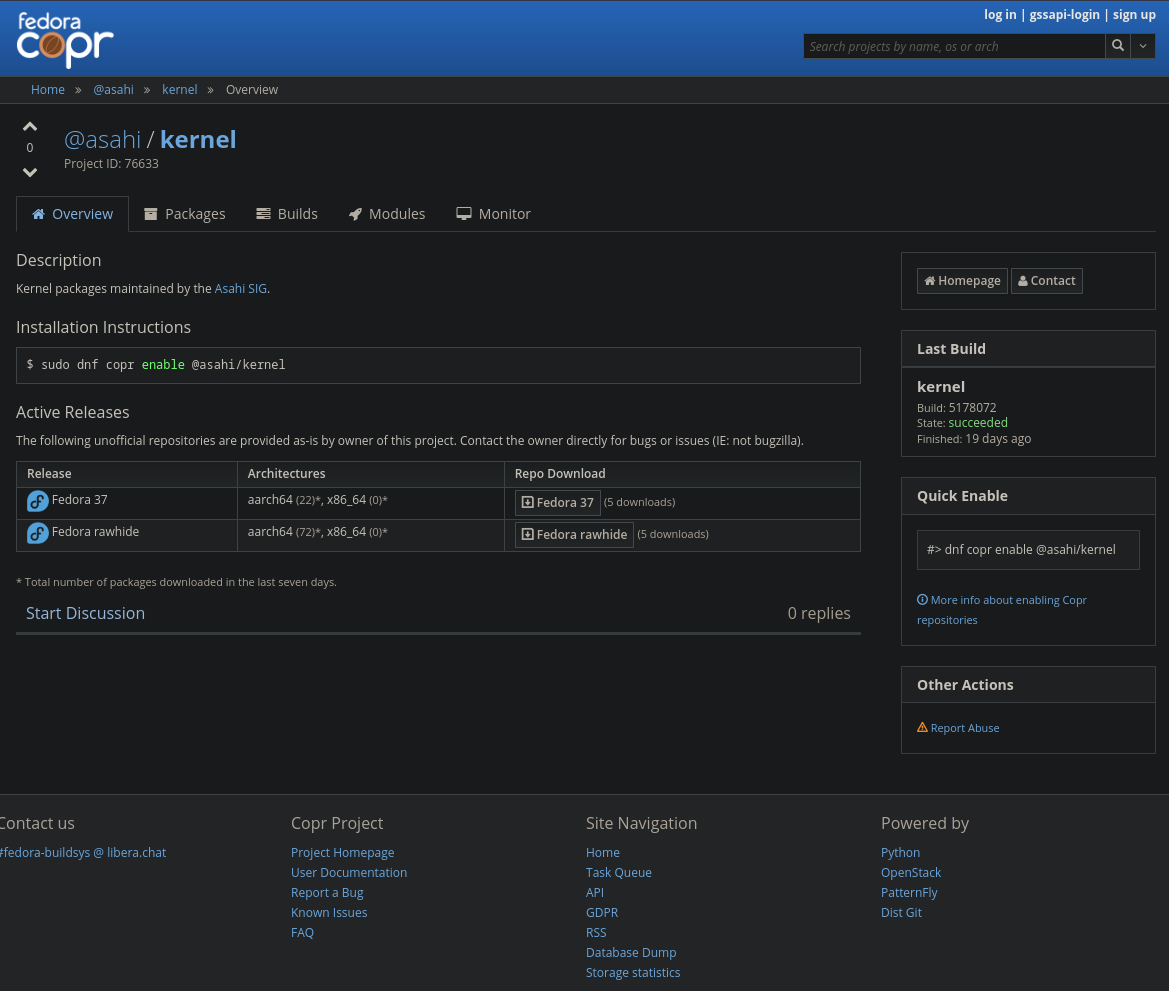Viewport: 1169px width, 991px height.
Task: Open the Builds tab
Action: pos(287,214)
